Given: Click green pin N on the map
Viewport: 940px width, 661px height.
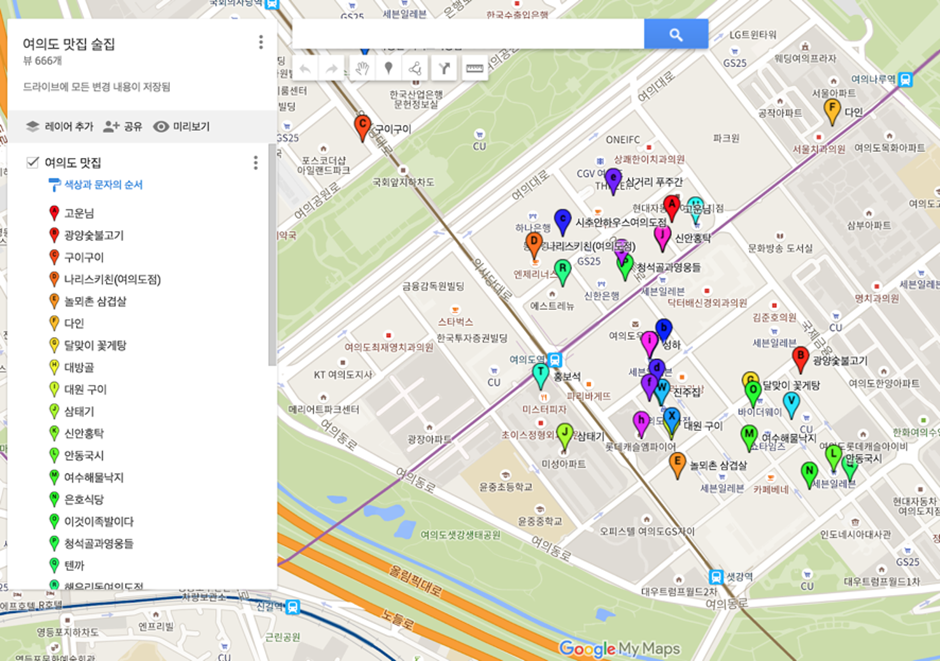Looking at the screenshot, I should click(809, 474).
